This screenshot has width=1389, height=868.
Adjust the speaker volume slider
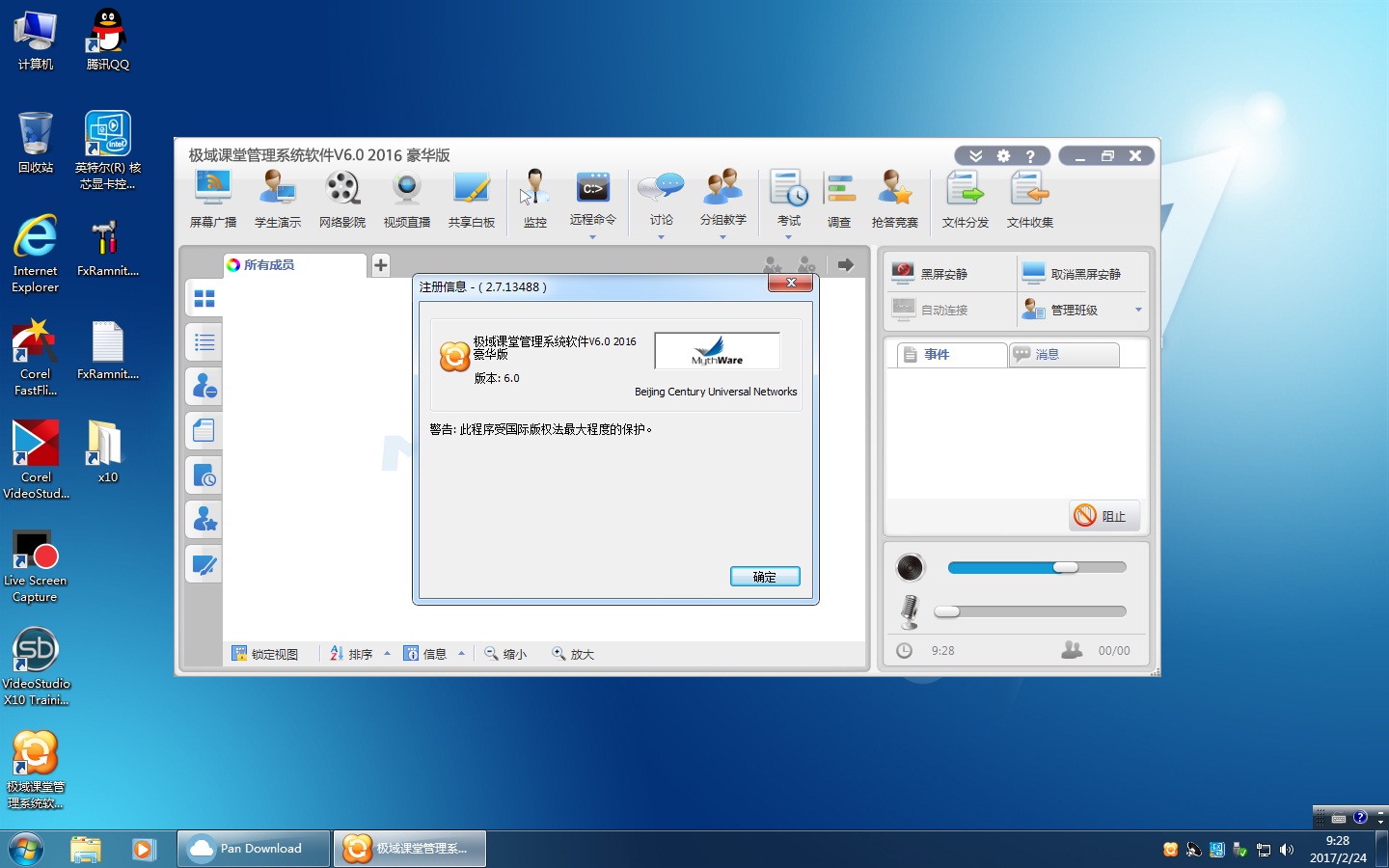click(1065, 567)
